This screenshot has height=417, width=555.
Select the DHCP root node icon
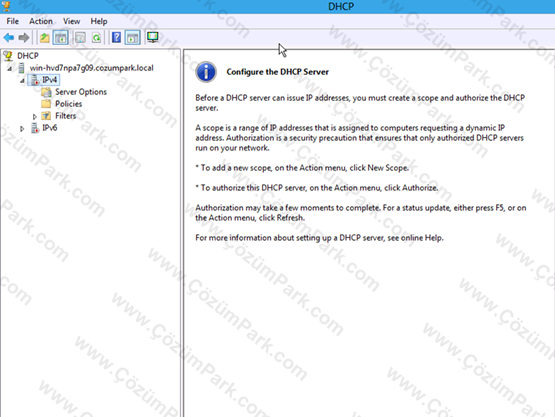pyautogui.click(x=8, y=56)
